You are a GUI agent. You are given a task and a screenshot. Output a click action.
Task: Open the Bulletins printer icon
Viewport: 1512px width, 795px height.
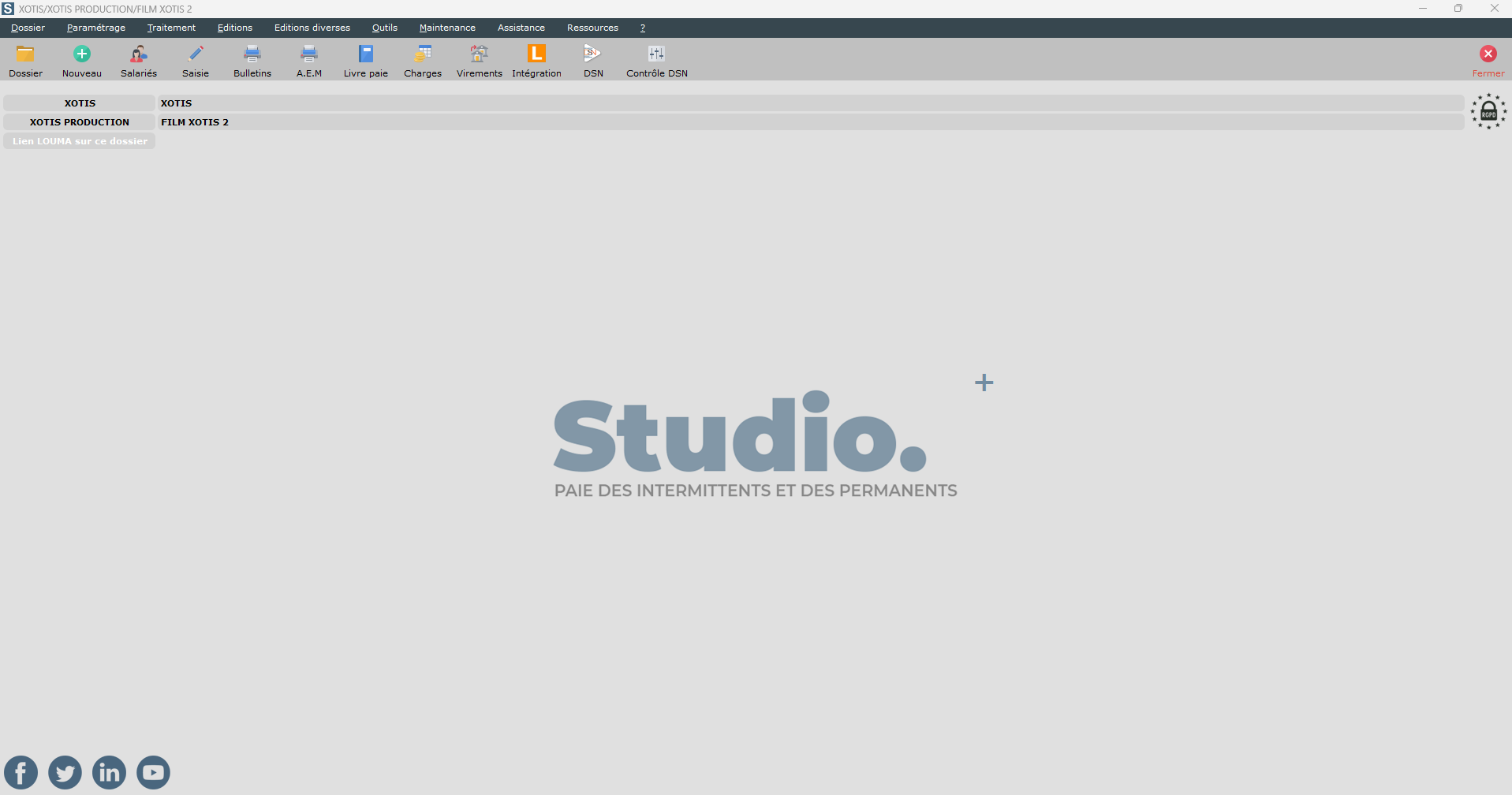[252, 54]
